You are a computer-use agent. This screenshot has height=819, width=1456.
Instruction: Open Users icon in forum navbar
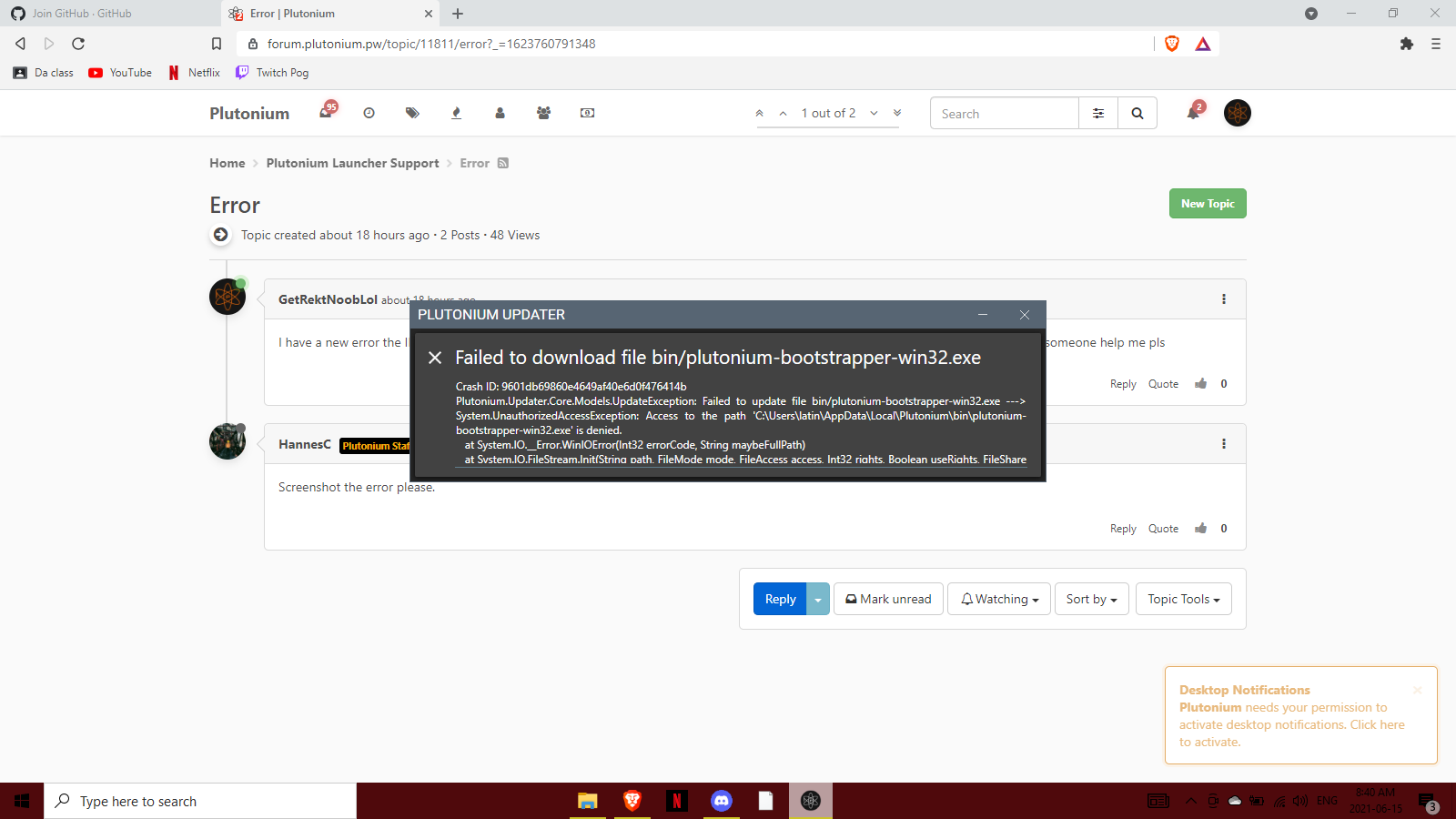(x=500, y=113)
